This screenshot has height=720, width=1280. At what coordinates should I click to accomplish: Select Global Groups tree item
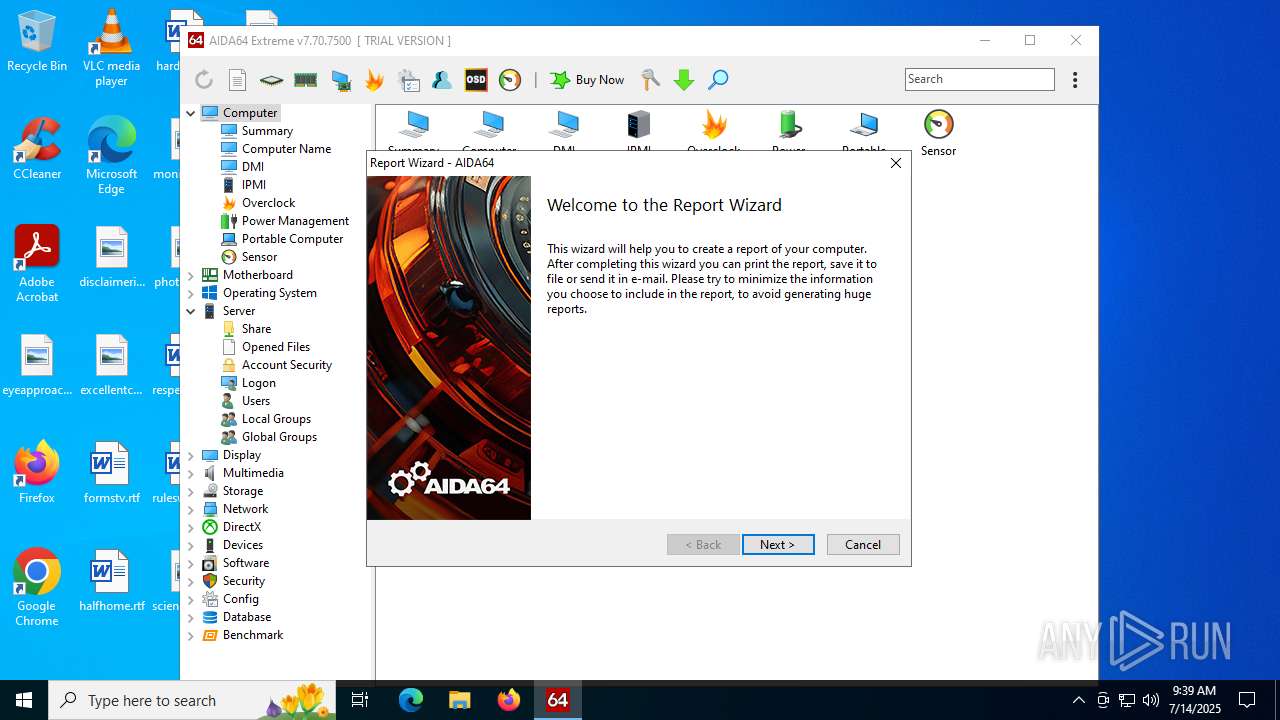point(279,437)
